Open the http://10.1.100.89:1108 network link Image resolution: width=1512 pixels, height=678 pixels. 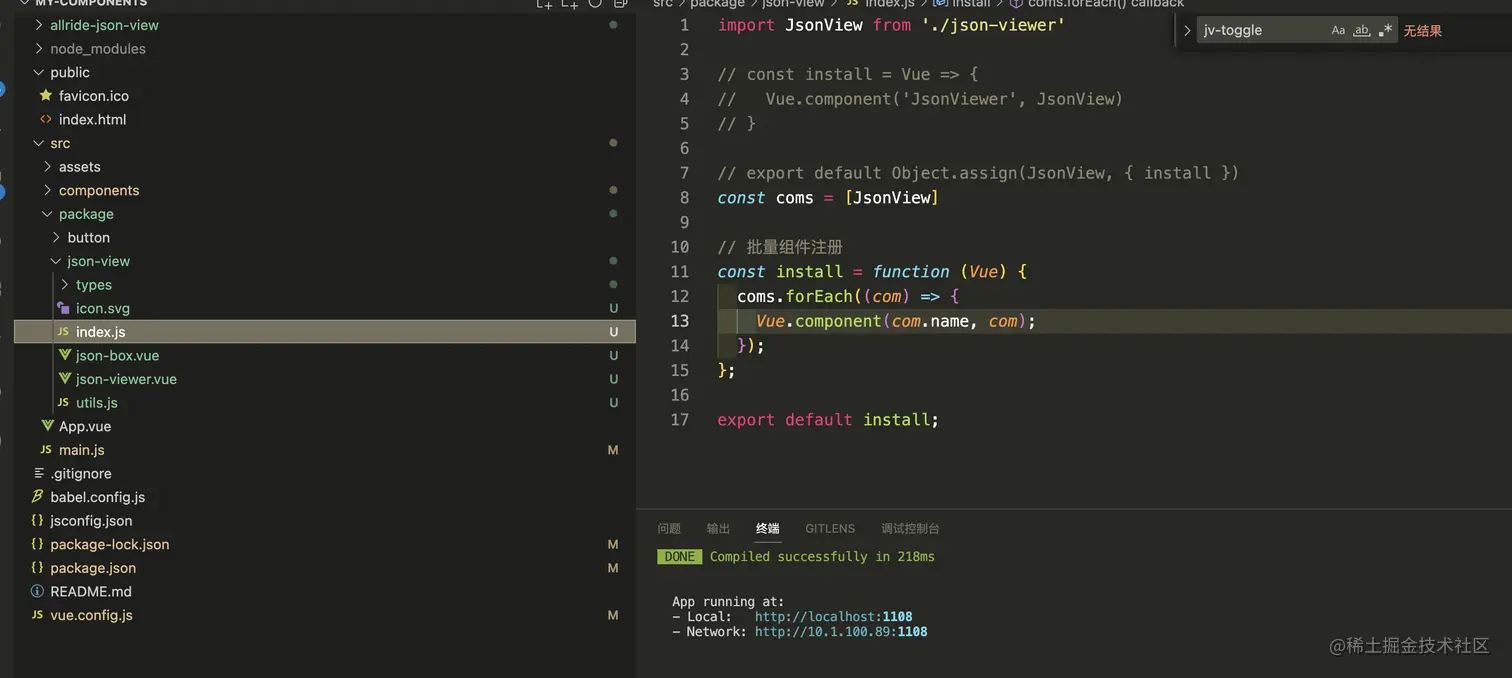[841, 632]
